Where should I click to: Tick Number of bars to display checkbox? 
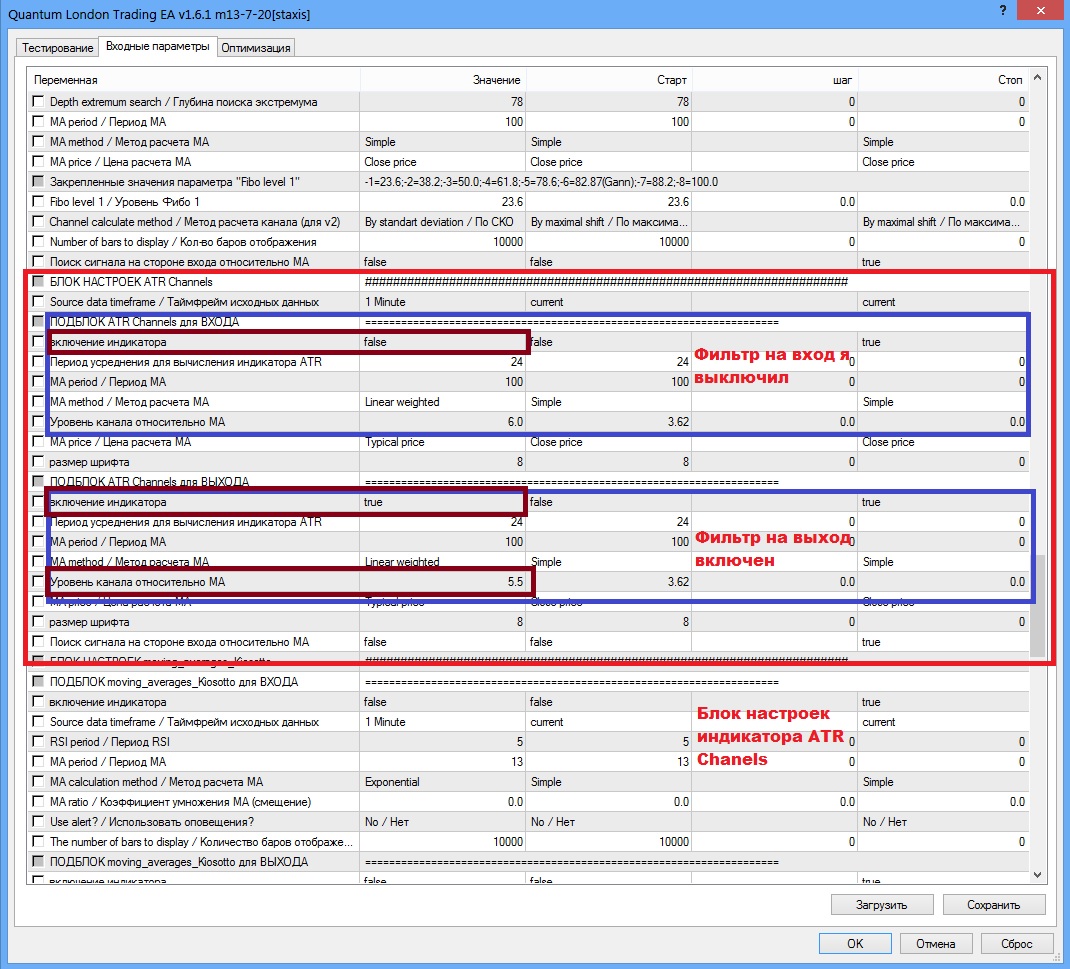click(38, 242)
